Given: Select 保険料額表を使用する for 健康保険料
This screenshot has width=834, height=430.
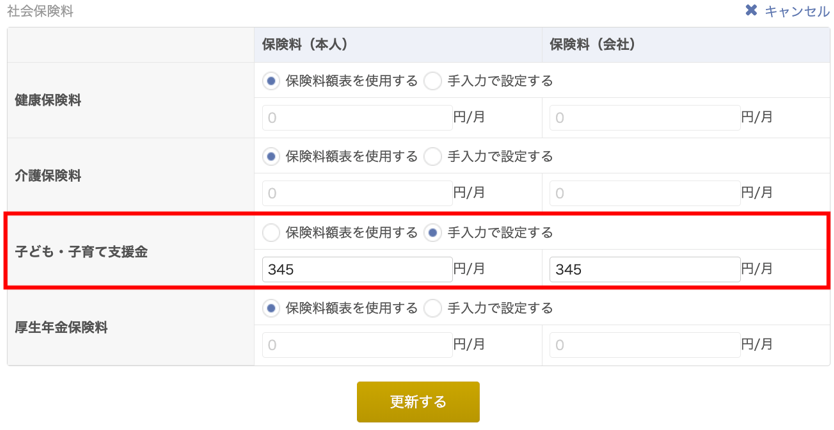Looking at the screenshot, I should point(271,81).
